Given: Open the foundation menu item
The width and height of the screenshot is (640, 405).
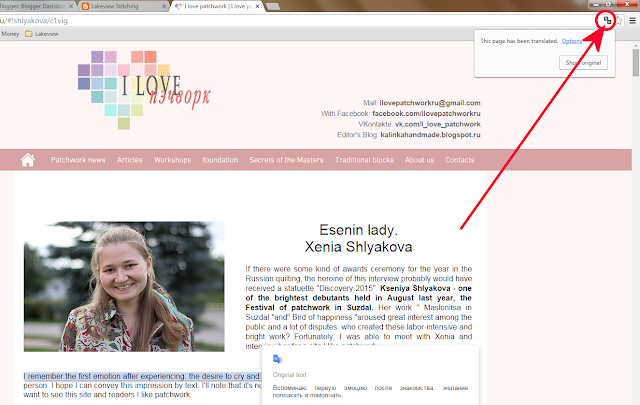Looking at the screenshot, I should click(x=220, y=160).
